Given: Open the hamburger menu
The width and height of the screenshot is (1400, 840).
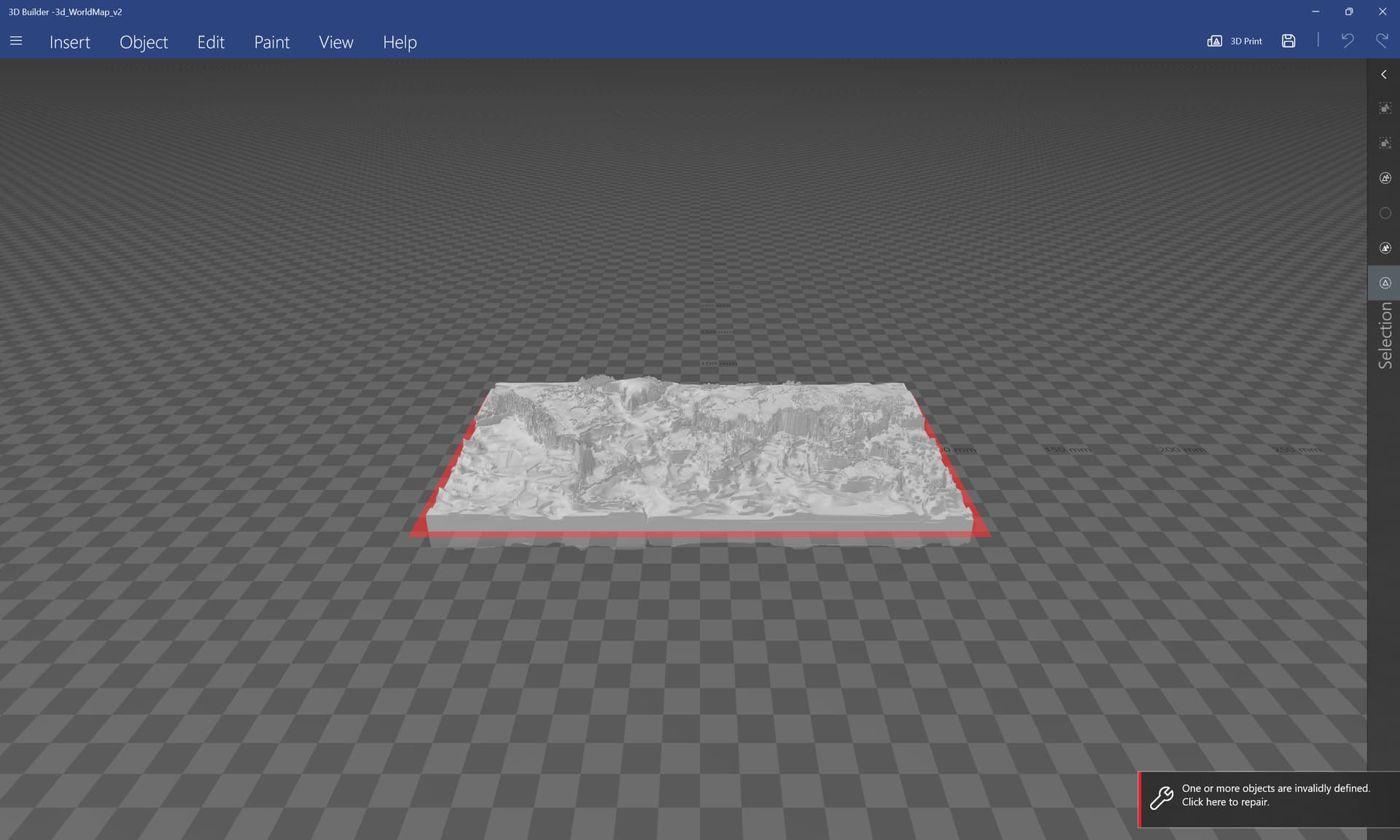Looking at the screenshot, I should pyautogui.click(x=16, y=42).
